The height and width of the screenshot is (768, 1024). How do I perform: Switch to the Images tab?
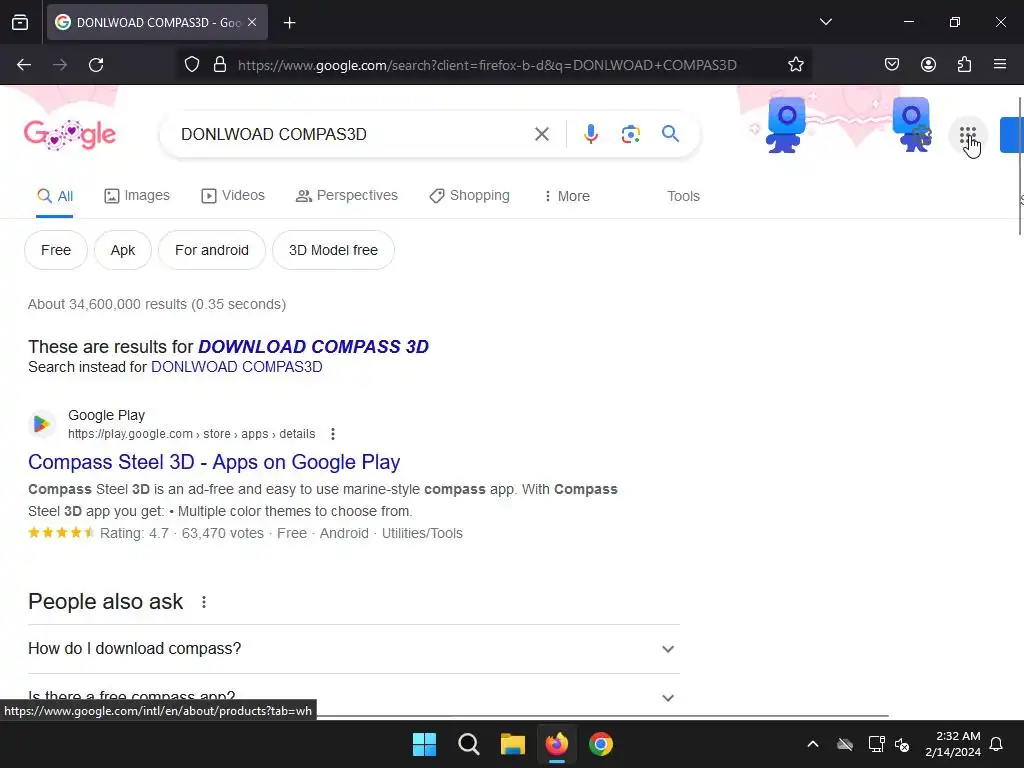136,196
